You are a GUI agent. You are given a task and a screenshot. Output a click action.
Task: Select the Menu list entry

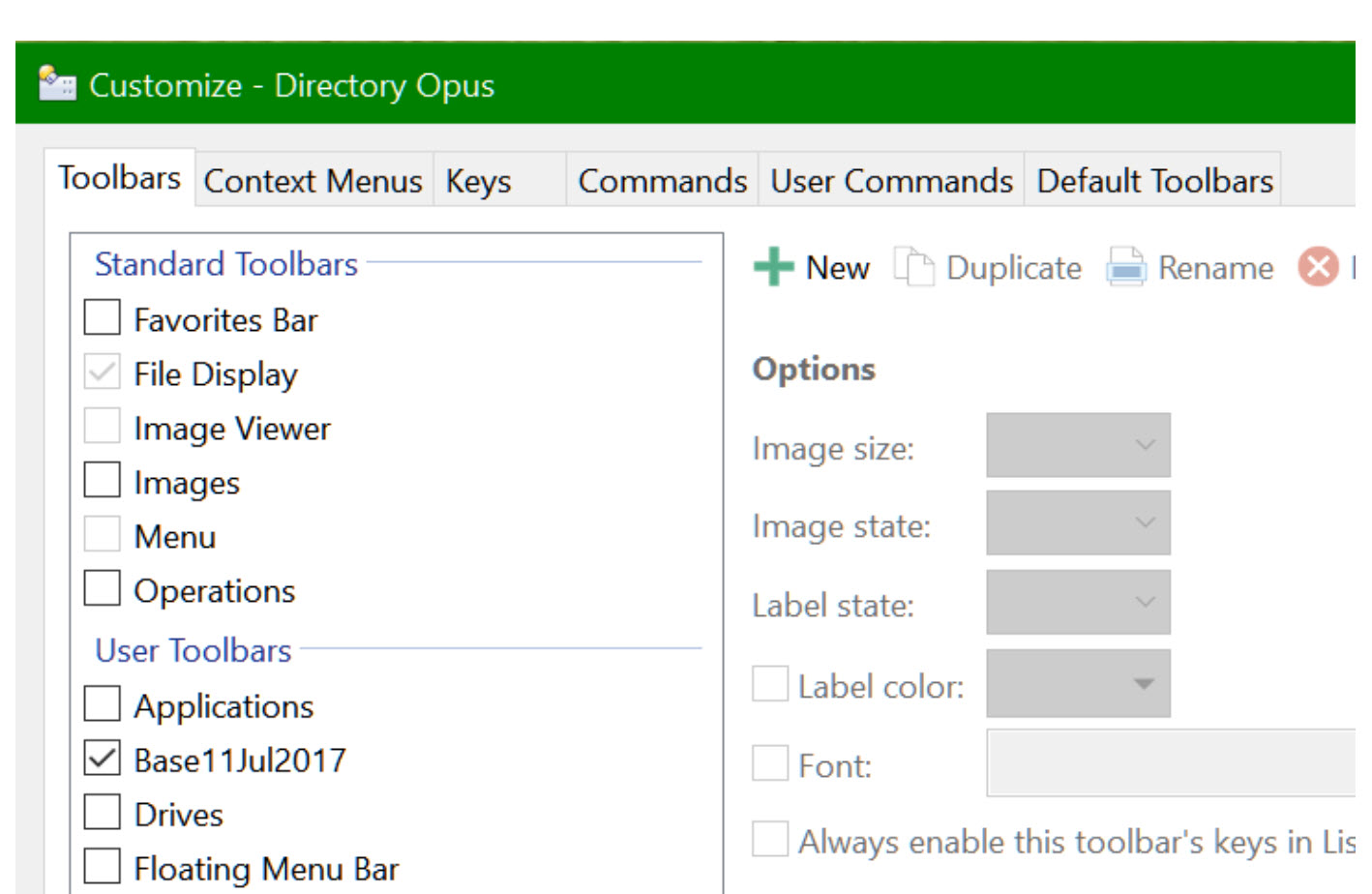tap(175, 537)
